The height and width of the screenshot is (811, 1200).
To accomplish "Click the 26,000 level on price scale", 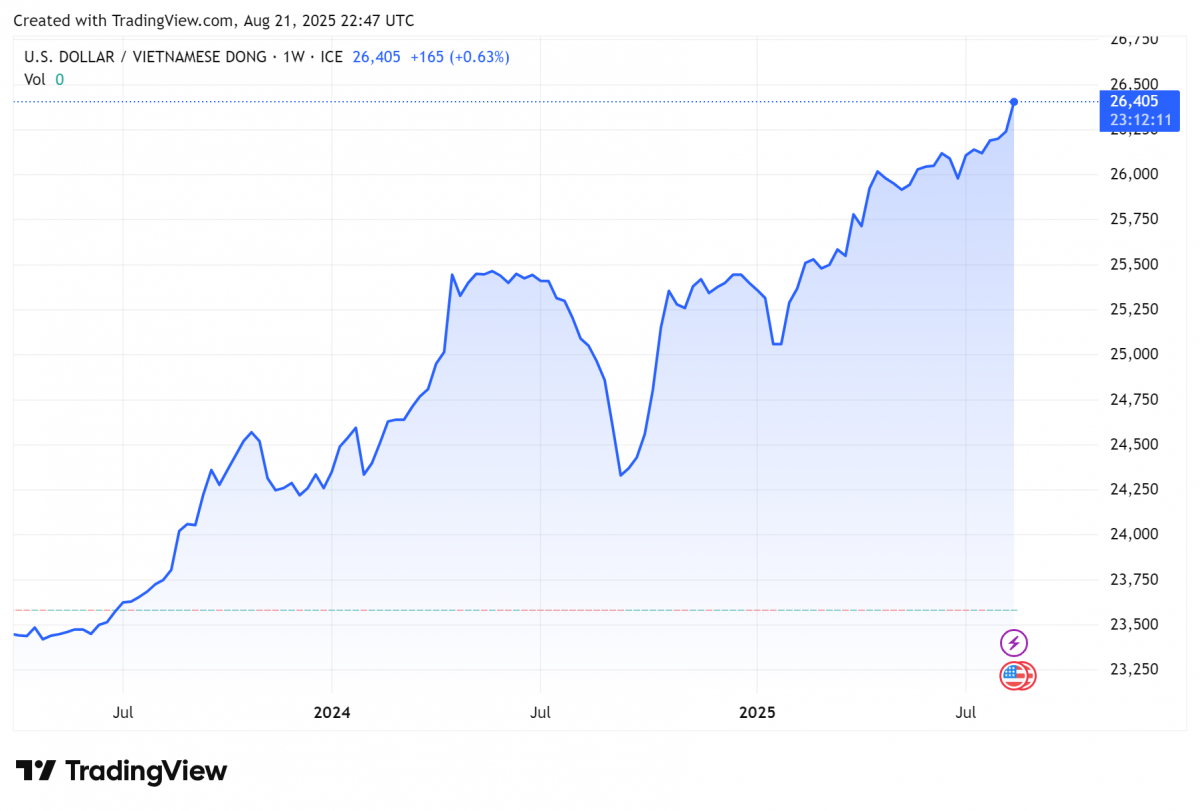I will (1134, 174).
